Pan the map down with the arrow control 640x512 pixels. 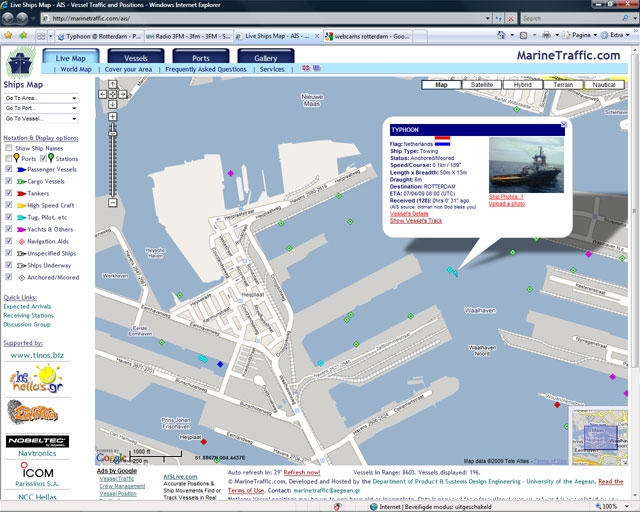coord(113,105)
